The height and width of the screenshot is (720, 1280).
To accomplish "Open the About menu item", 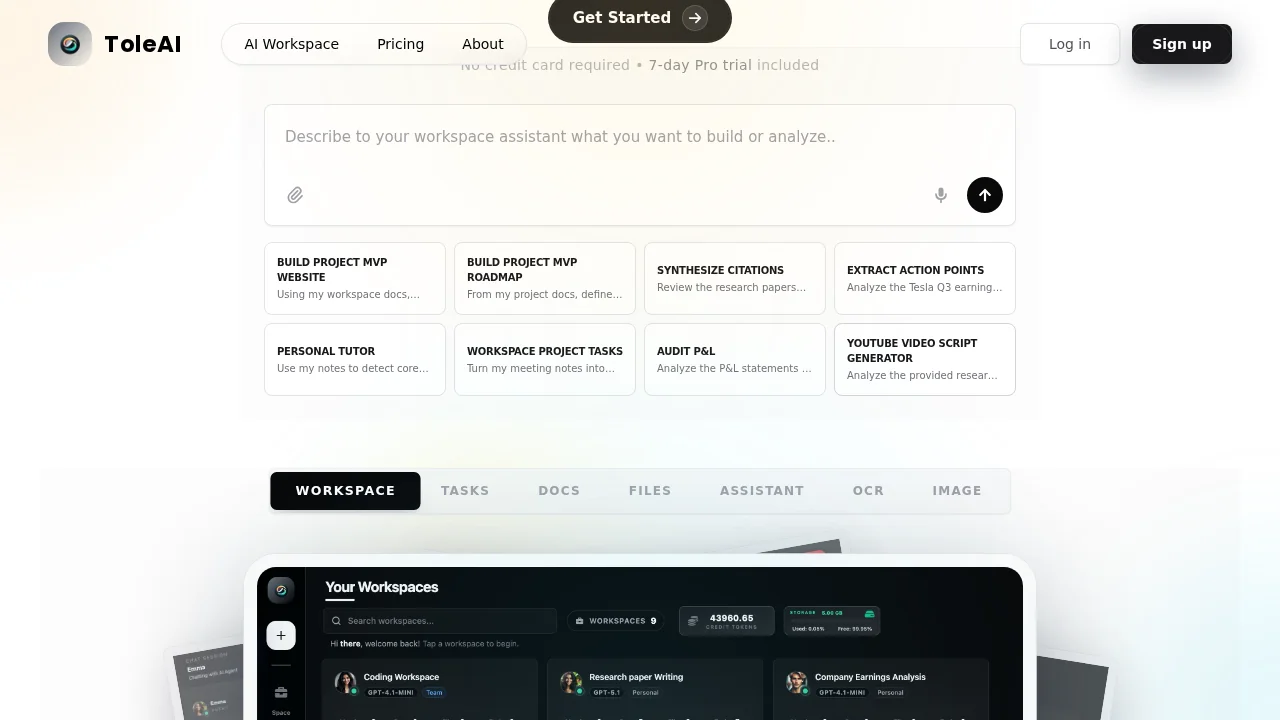I will [x=482, y=44].
